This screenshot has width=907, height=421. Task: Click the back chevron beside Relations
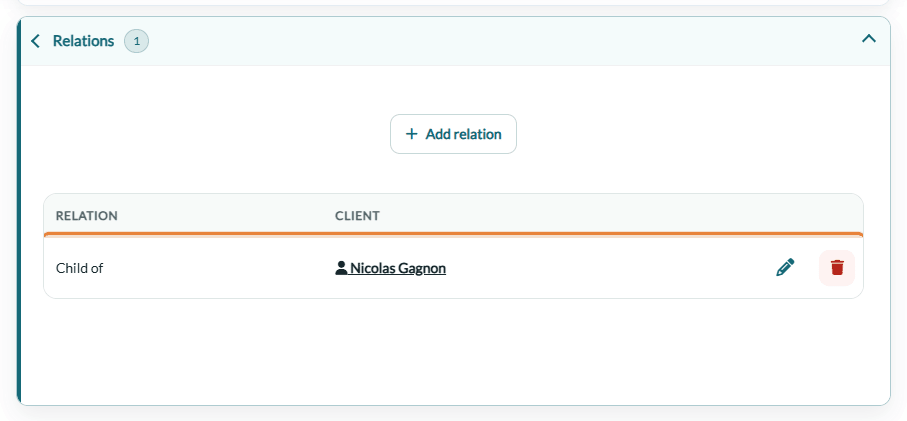tap(35, 41)
